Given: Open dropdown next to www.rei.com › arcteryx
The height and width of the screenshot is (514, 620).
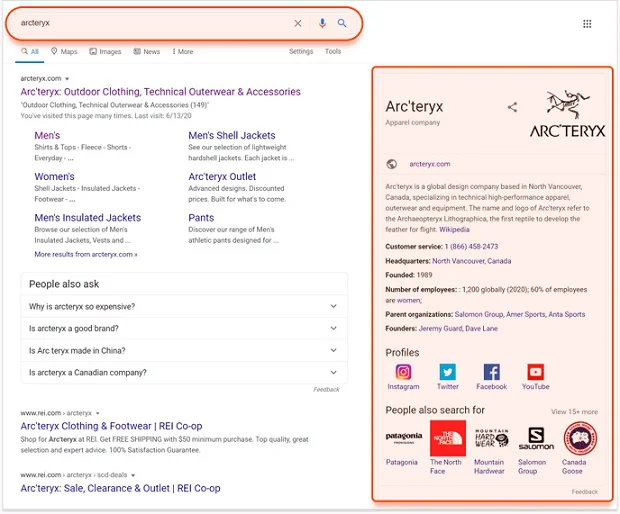Looking at the screenshot, I should (x=98, y=413).
